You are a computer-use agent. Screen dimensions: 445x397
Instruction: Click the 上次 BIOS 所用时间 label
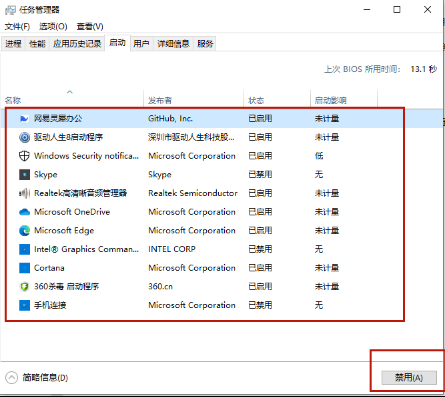click(362, 69)
